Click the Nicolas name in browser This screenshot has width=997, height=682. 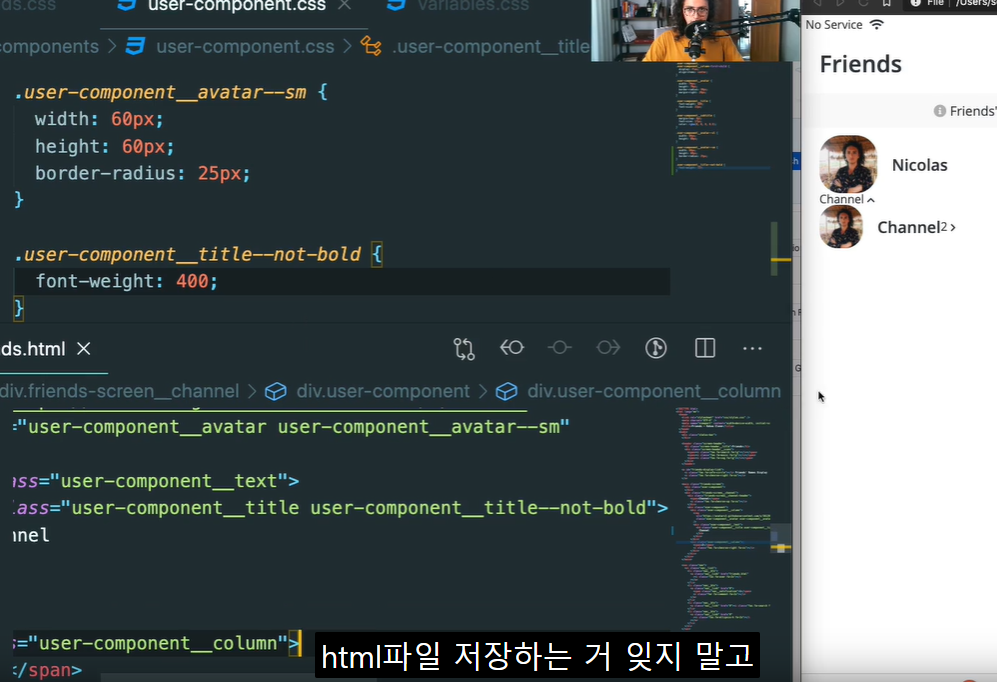click(919, 165)
